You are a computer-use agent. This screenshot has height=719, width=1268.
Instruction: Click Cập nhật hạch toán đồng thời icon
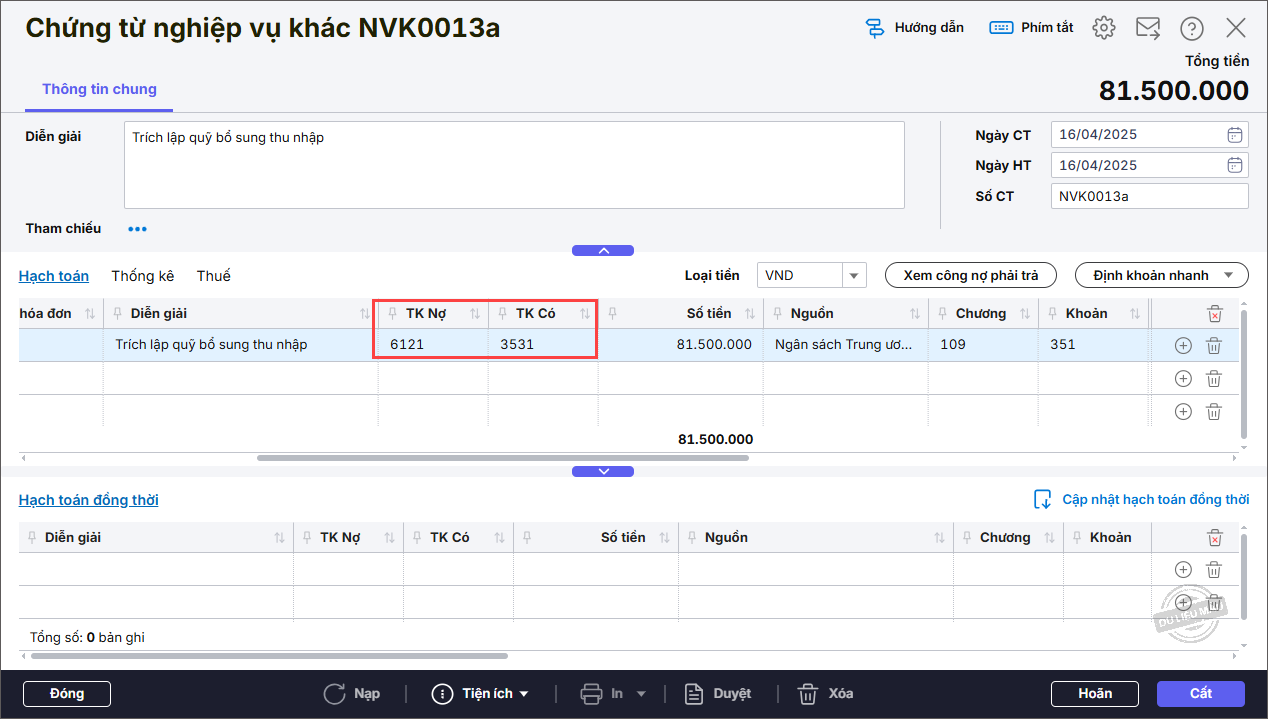1043,500
